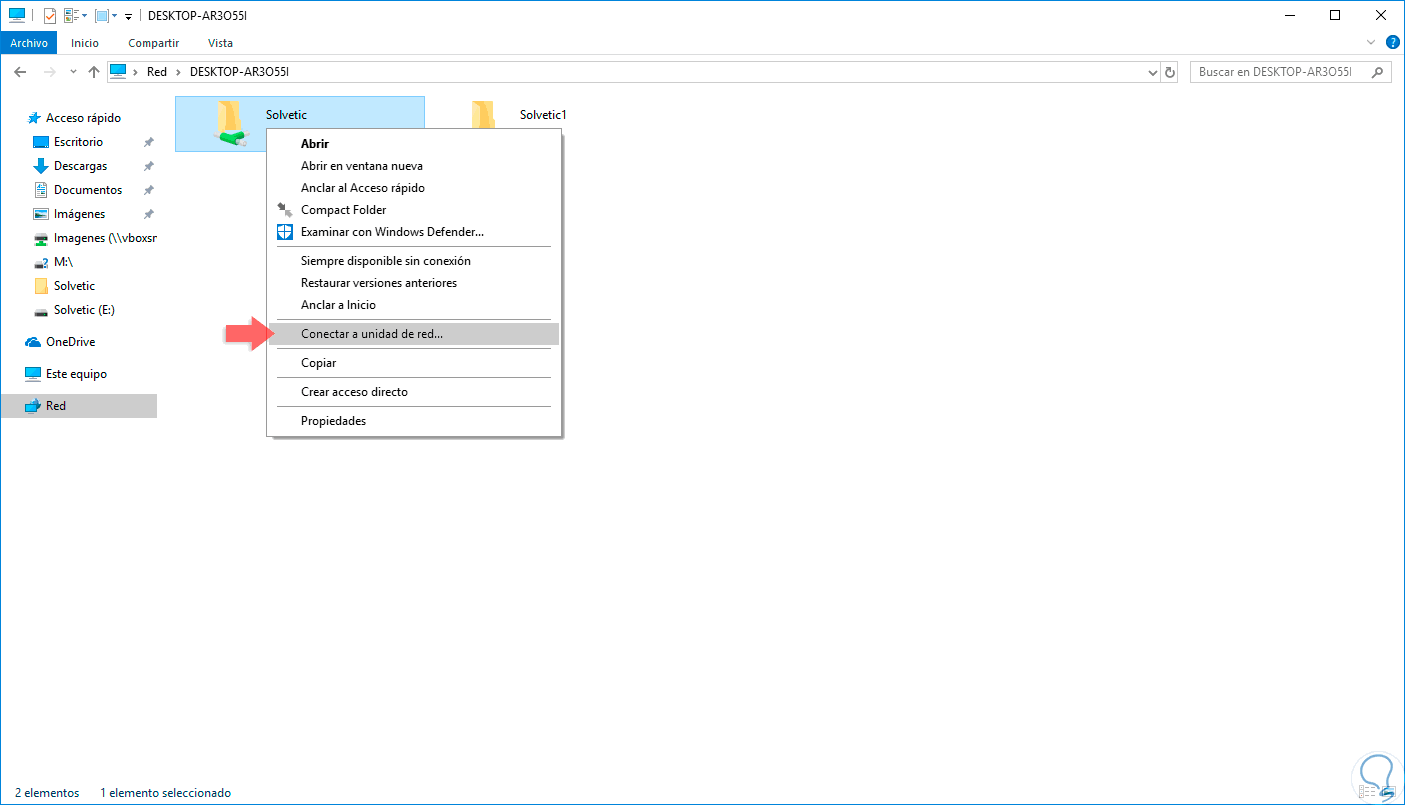
Task: Switch to the Compartir ribbon tab
Action: click(154, 43)
